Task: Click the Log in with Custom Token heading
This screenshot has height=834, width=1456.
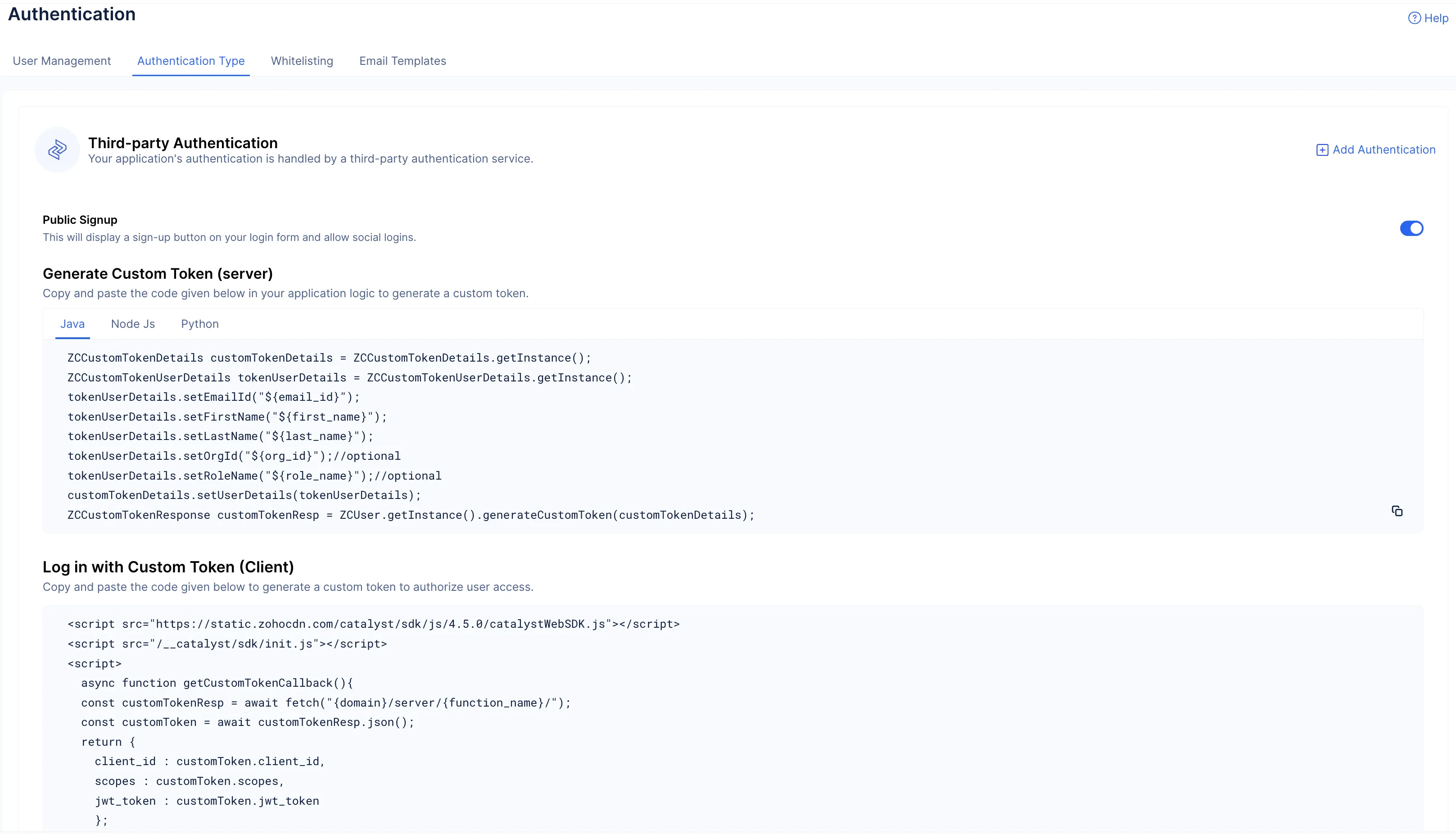Action: (x=168, y=567)
